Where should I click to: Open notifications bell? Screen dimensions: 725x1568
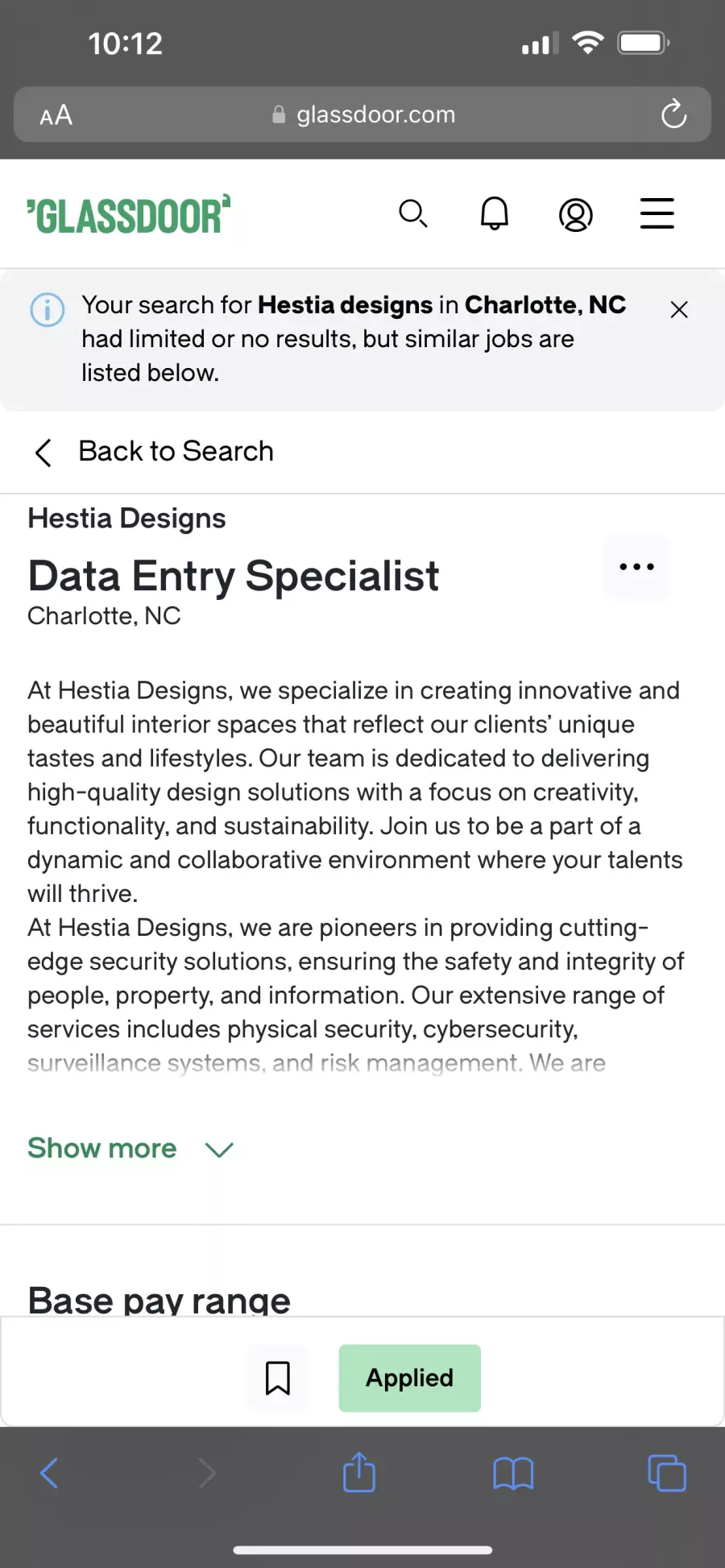tap(495, 213)
